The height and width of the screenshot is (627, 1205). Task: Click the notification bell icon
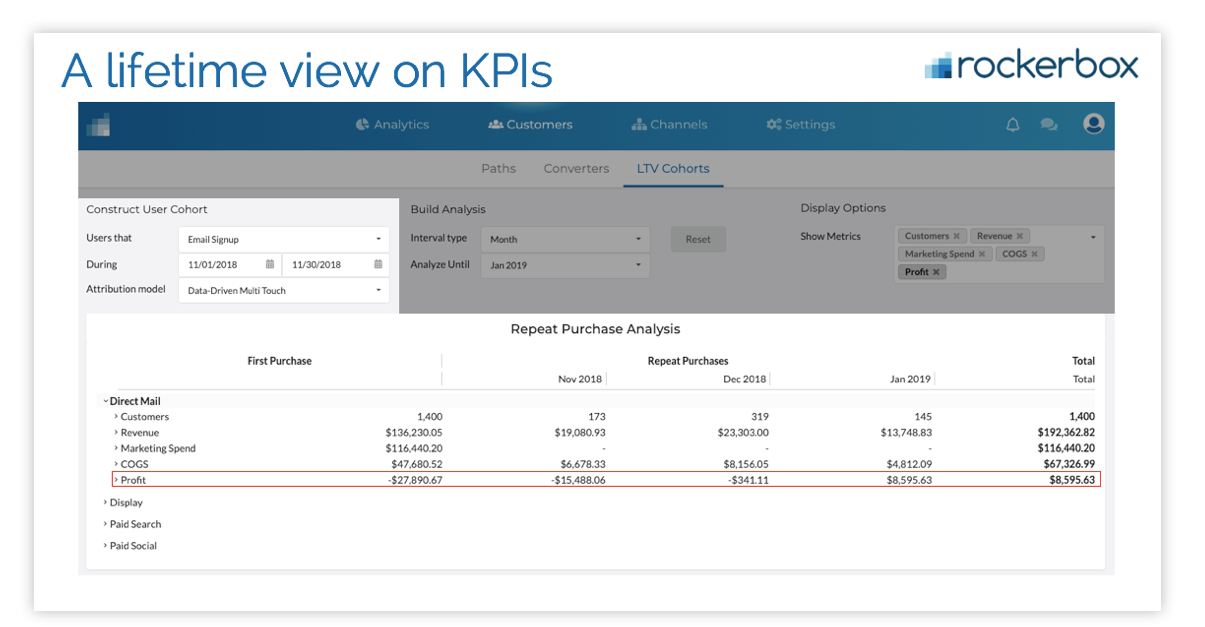[x=1013, y=125]
